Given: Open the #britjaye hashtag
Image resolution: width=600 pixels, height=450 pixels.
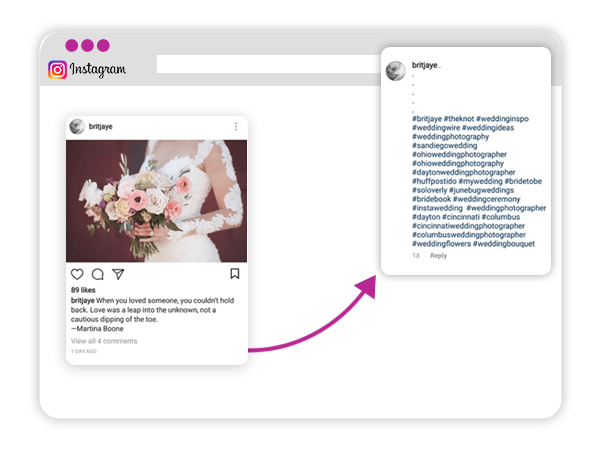Looking at the screenshot, I should (x=427, y=119).
